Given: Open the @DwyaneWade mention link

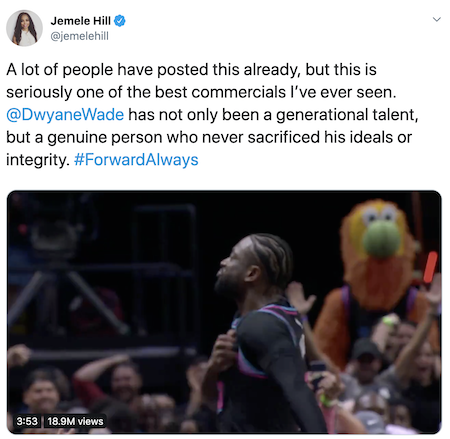Looking at the screenshot, I should point(65,115).
